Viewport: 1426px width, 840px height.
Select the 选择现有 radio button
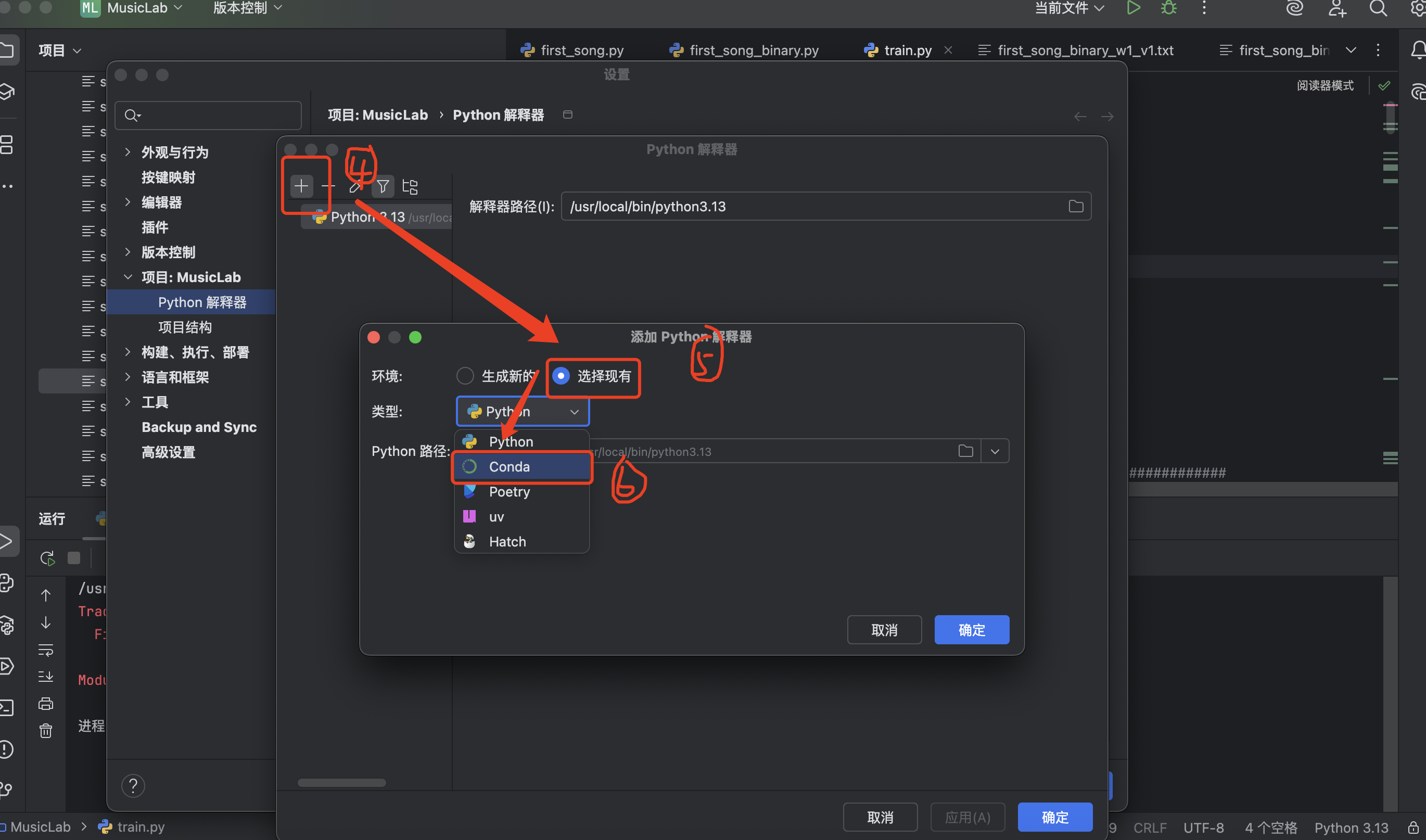pyautogui.click(x=561, y=376)
